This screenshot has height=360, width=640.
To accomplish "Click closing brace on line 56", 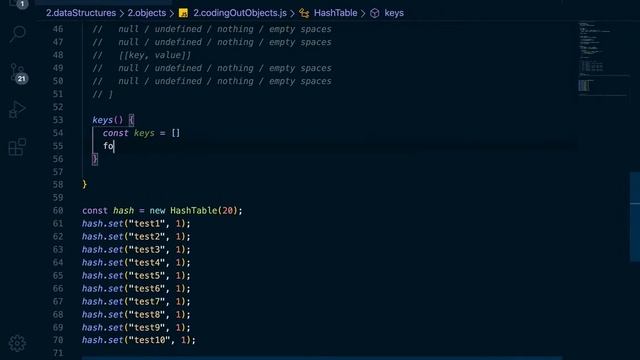I will point(95,159).
